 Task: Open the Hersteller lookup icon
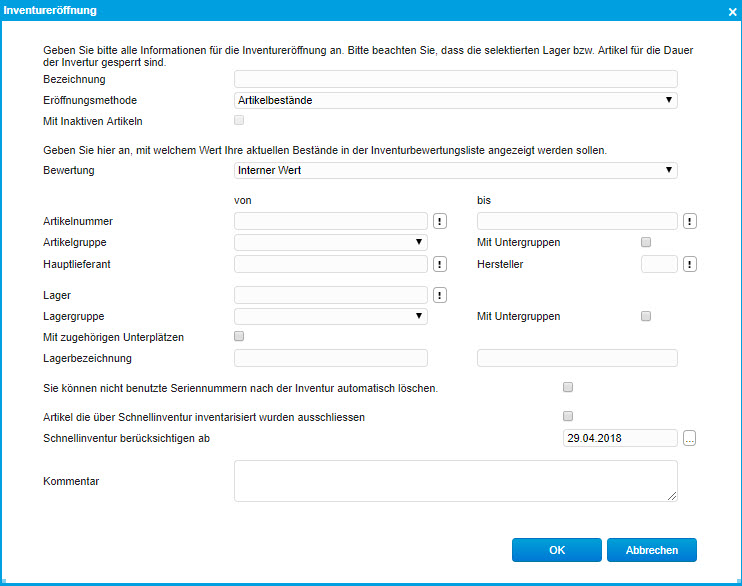coord(690,264)
